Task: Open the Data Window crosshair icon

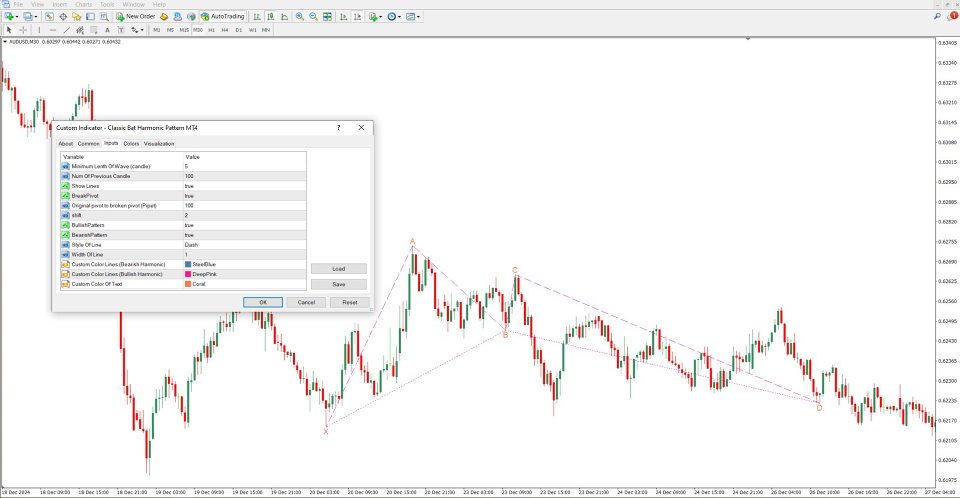Action: click(63, 17)
